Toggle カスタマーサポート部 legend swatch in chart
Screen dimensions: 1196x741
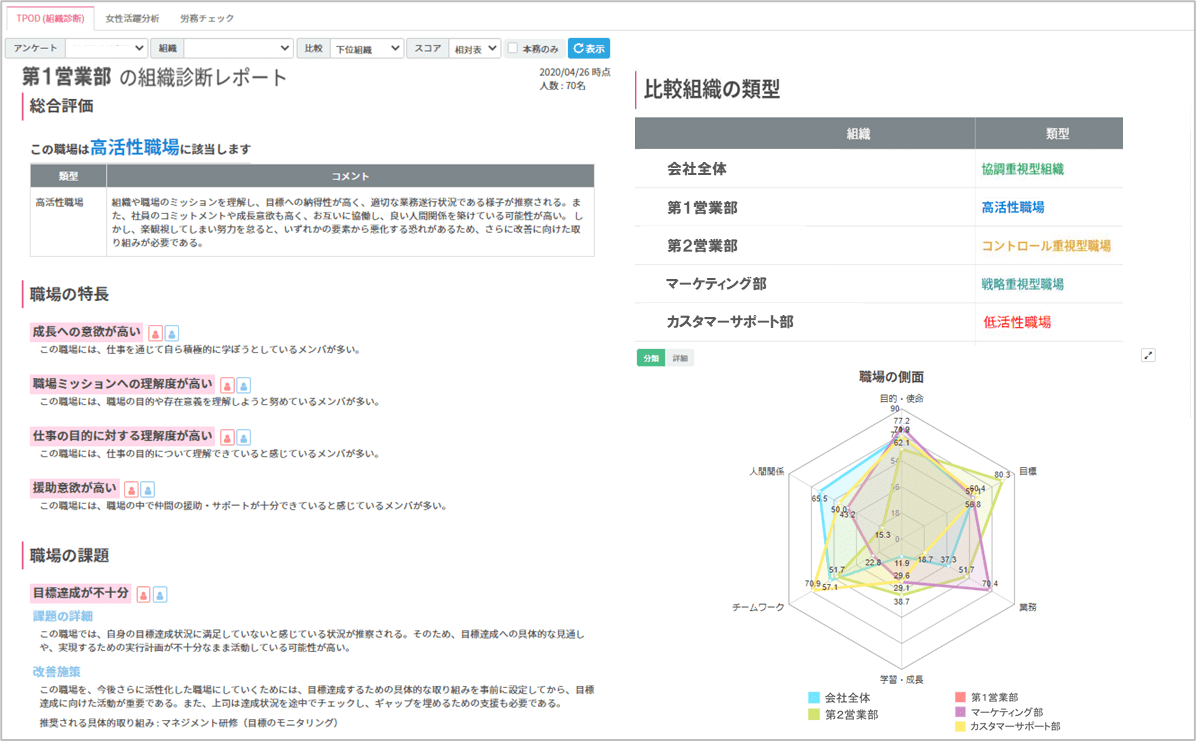(x=960, y=727)
